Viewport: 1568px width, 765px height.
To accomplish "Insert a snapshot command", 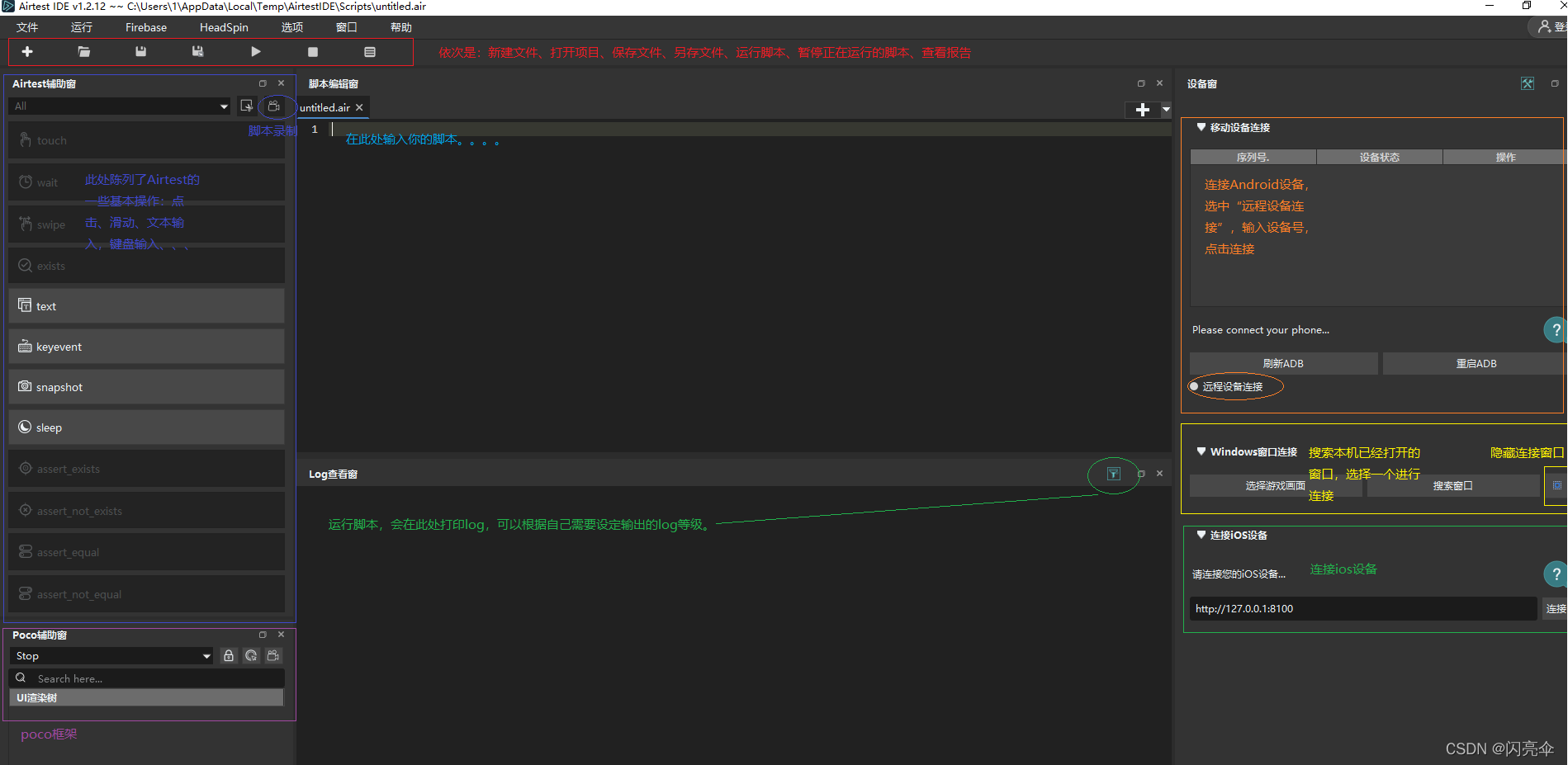I will click(x=146, y=387).
